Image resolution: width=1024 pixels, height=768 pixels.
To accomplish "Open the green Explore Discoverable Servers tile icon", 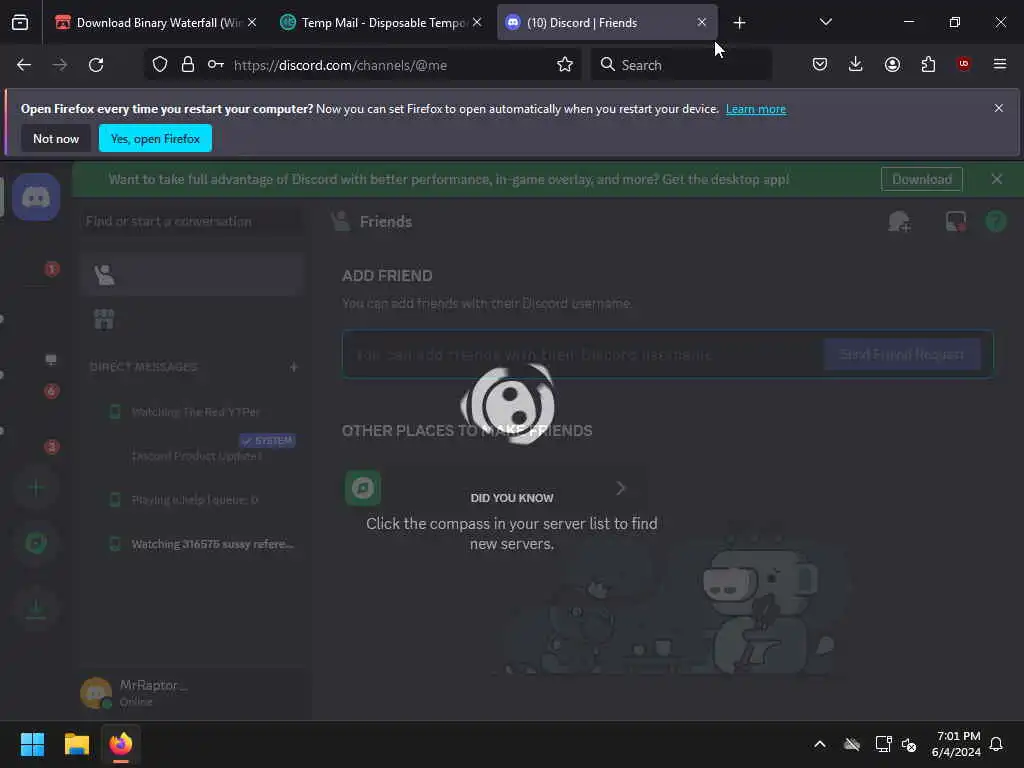I will coord(363,488).
